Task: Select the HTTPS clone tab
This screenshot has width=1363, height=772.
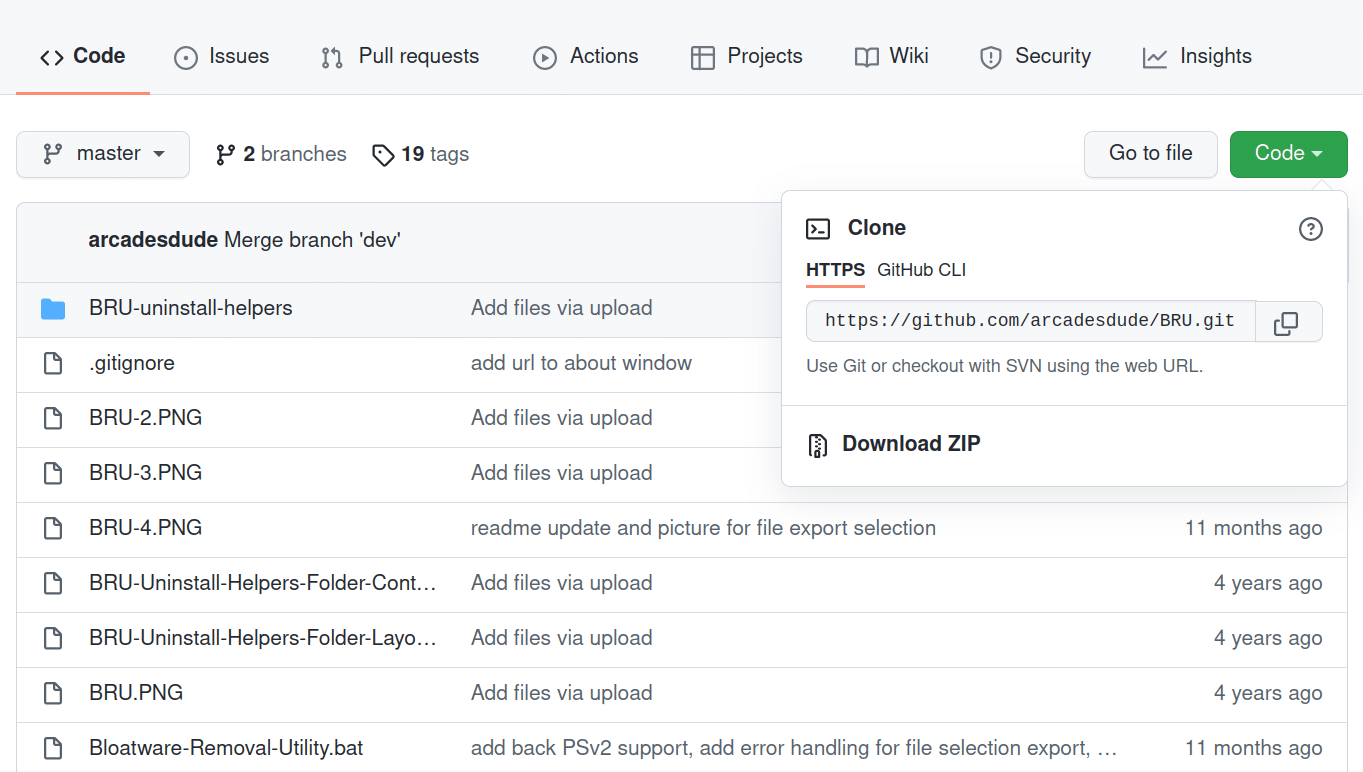Action: (835, 270)
